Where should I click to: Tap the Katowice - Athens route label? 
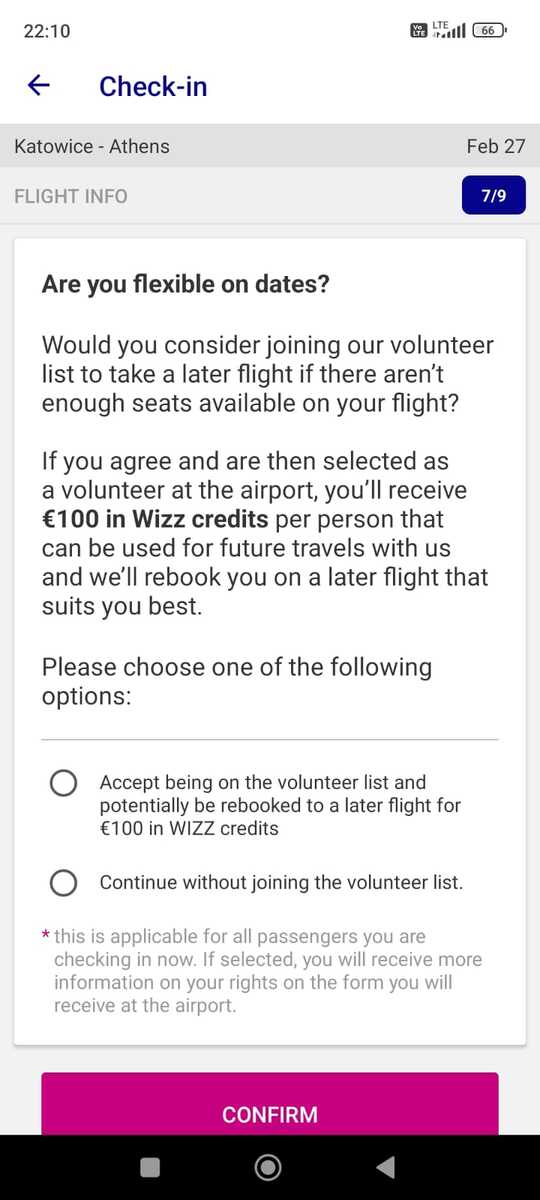pos(92,146)
